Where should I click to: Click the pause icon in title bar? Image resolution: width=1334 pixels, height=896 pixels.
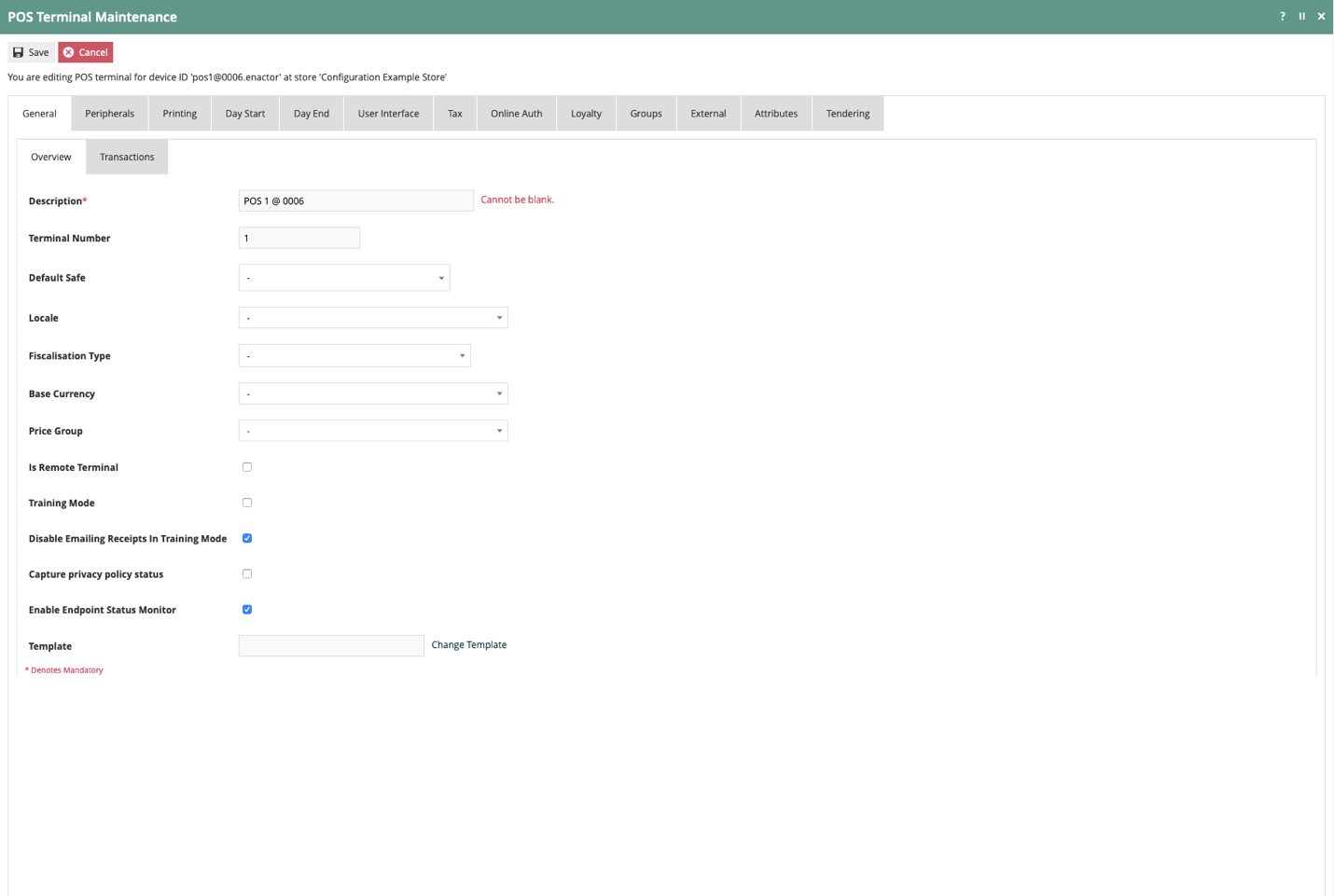(x=1302, y=16)
